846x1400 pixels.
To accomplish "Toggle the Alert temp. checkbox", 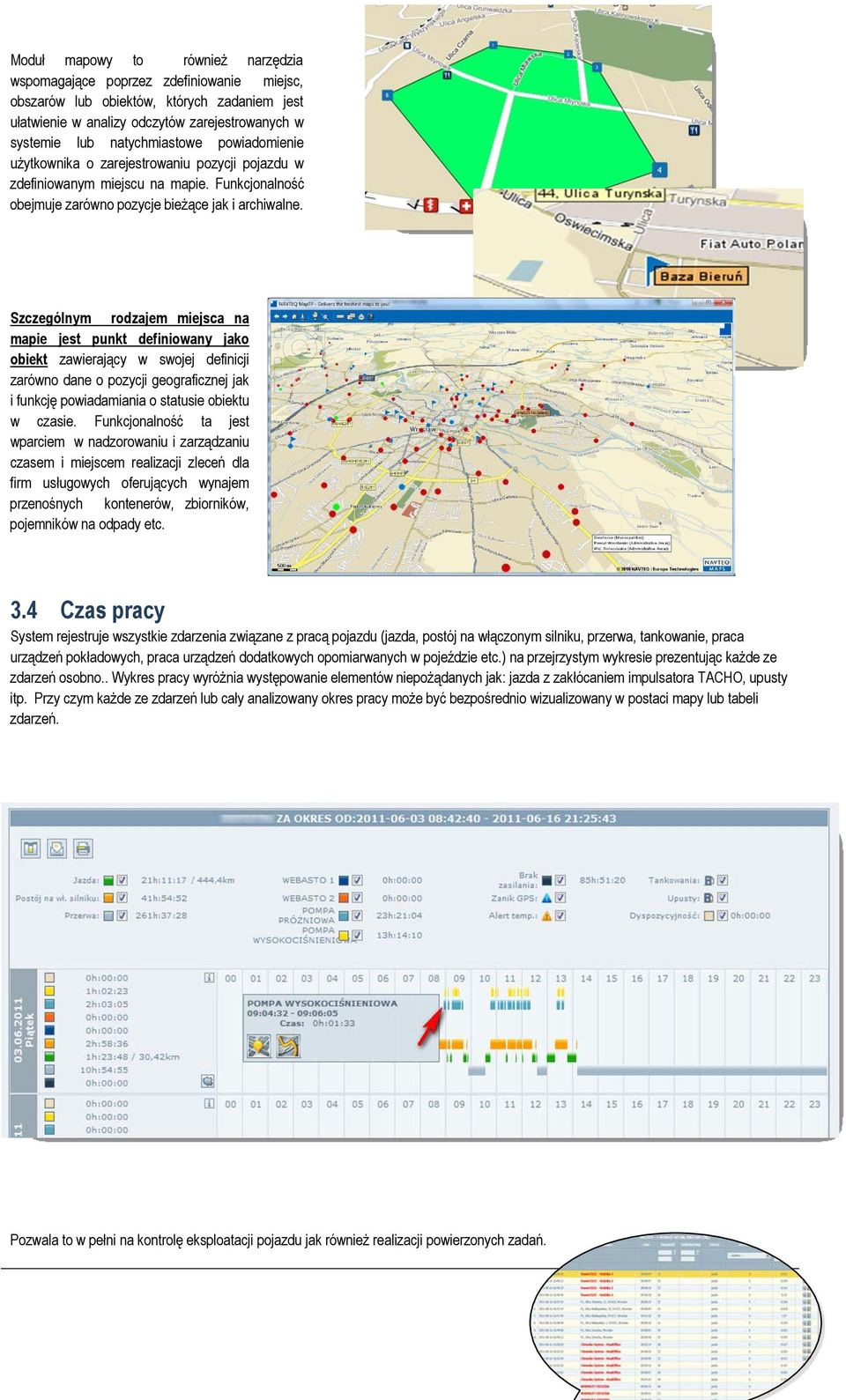I will tap(560, 915).
